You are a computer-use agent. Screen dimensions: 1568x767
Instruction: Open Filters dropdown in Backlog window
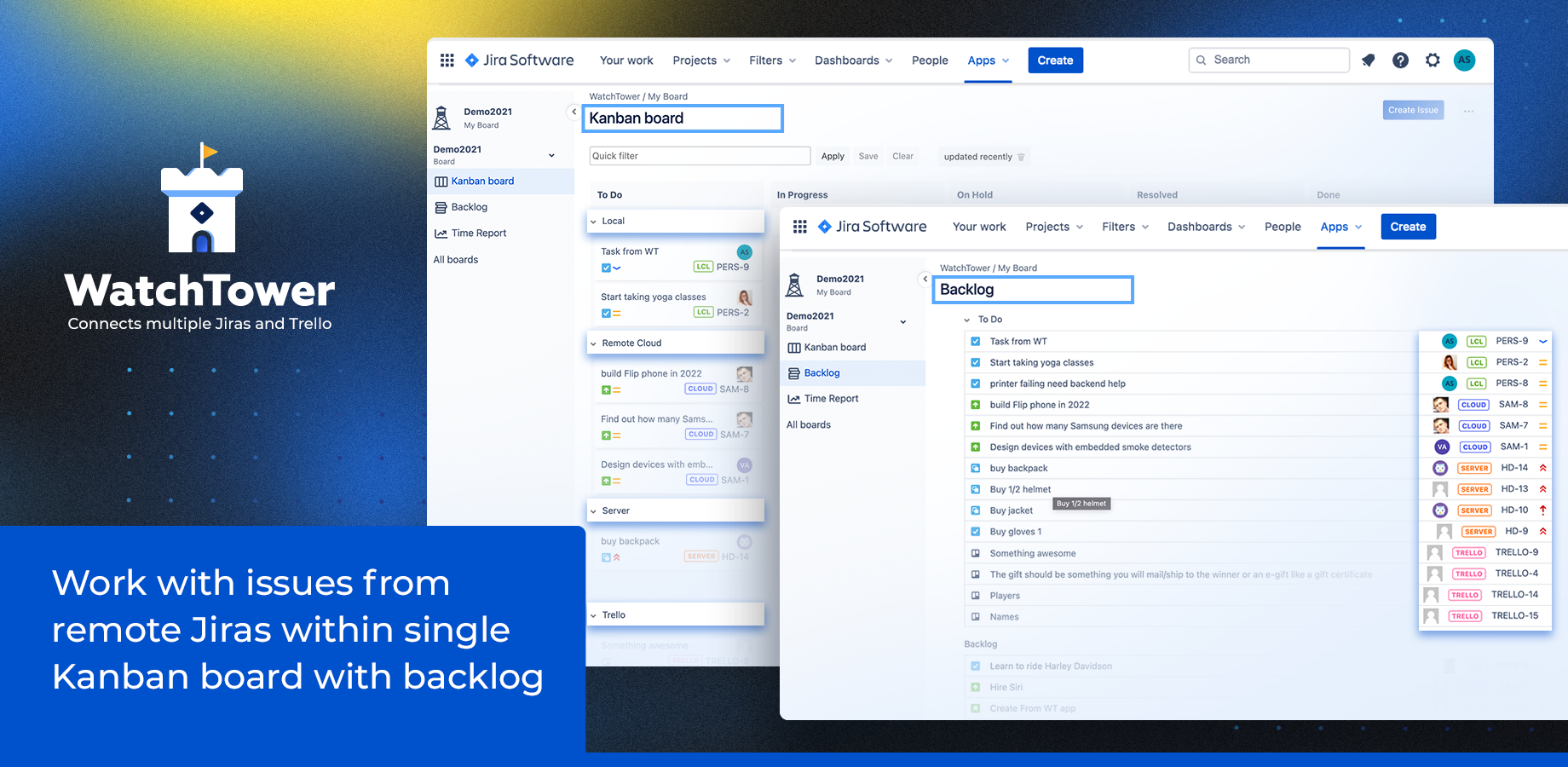[1125, 227]
